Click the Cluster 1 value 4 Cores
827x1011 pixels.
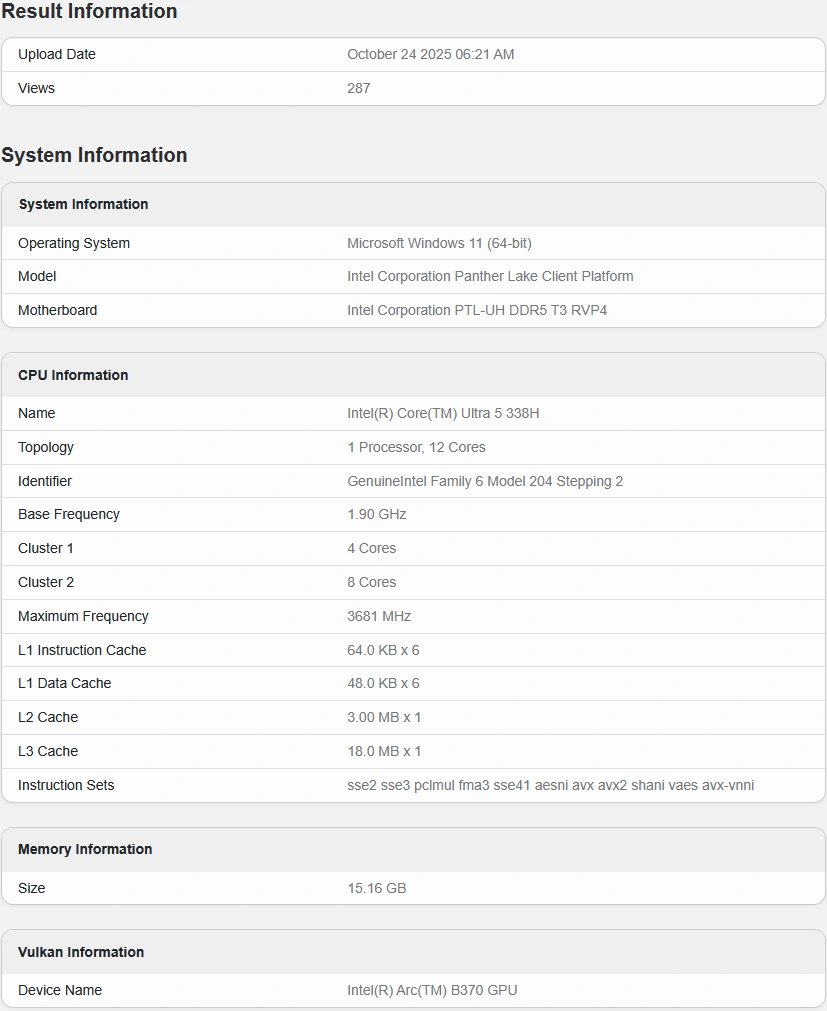371,548
